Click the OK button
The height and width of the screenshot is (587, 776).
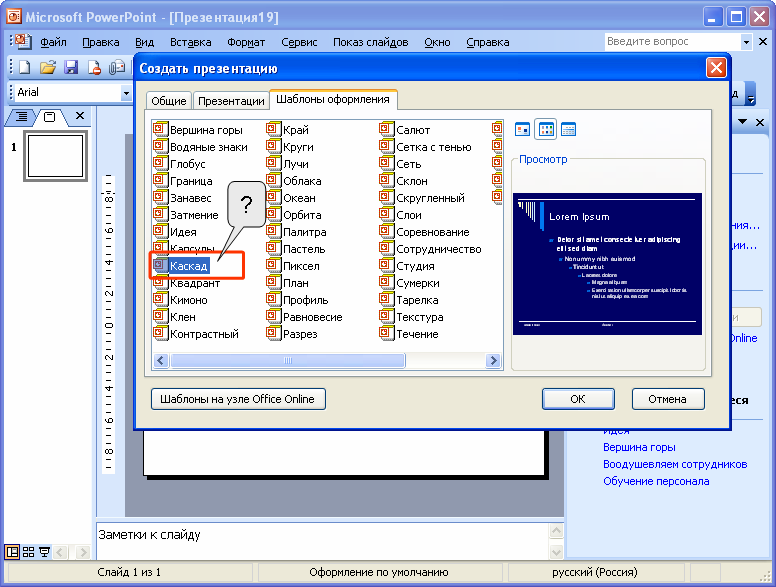coord(578,399)
